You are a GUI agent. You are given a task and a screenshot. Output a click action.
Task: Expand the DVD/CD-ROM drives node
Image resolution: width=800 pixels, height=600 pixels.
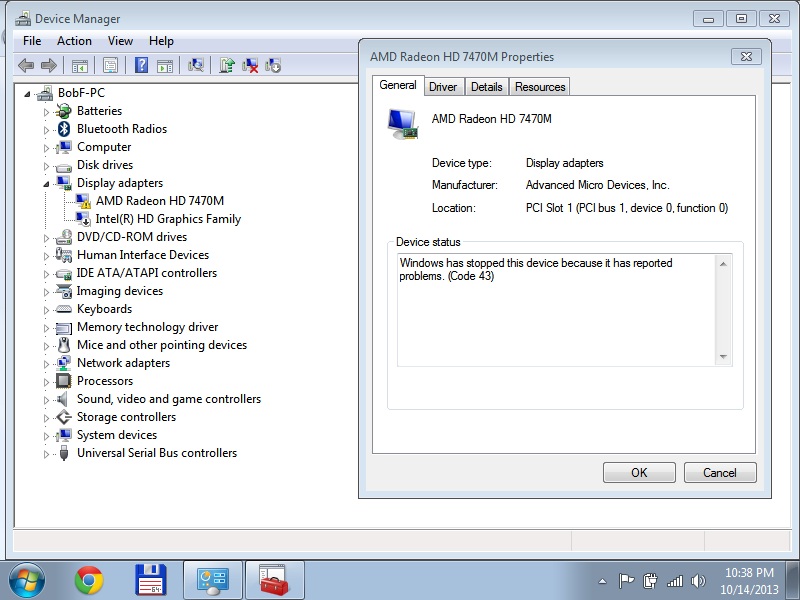click(46, 238)
